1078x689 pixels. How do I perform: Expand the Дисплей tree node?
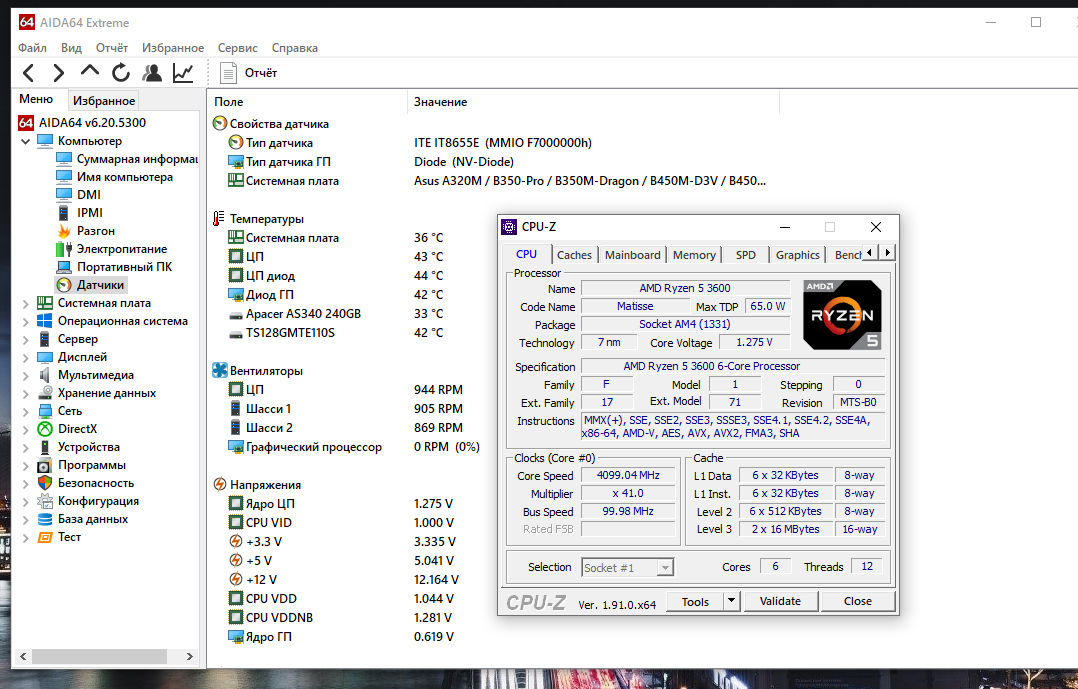[x=25, y=357]
